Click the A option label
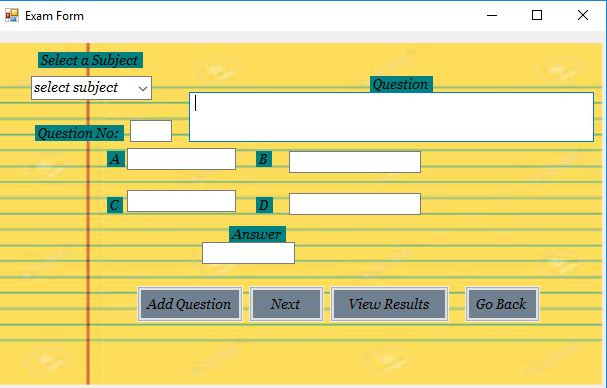Viewport: 607px width, 388px height. (115, 159)
